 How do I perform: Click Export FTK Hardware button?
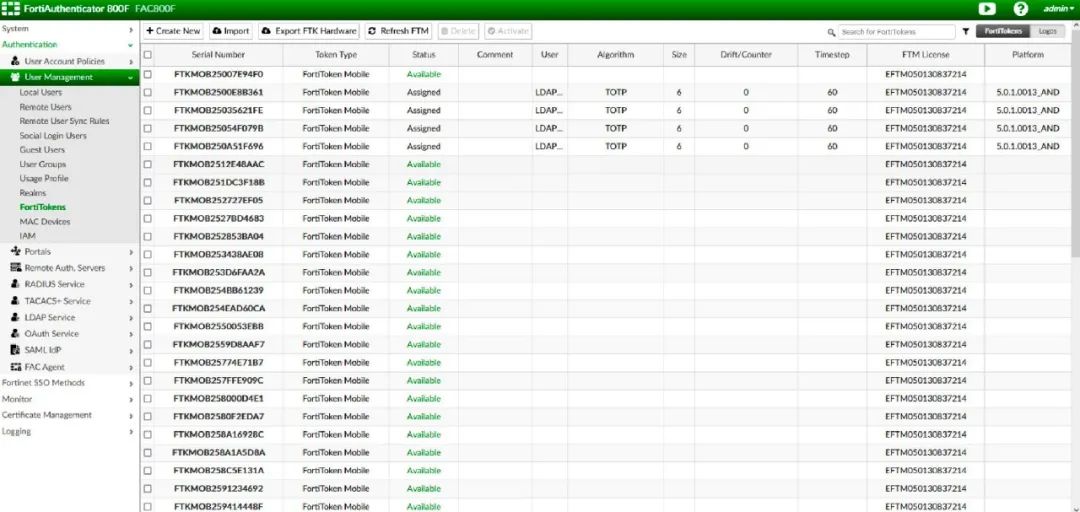[x=309, y=31]
